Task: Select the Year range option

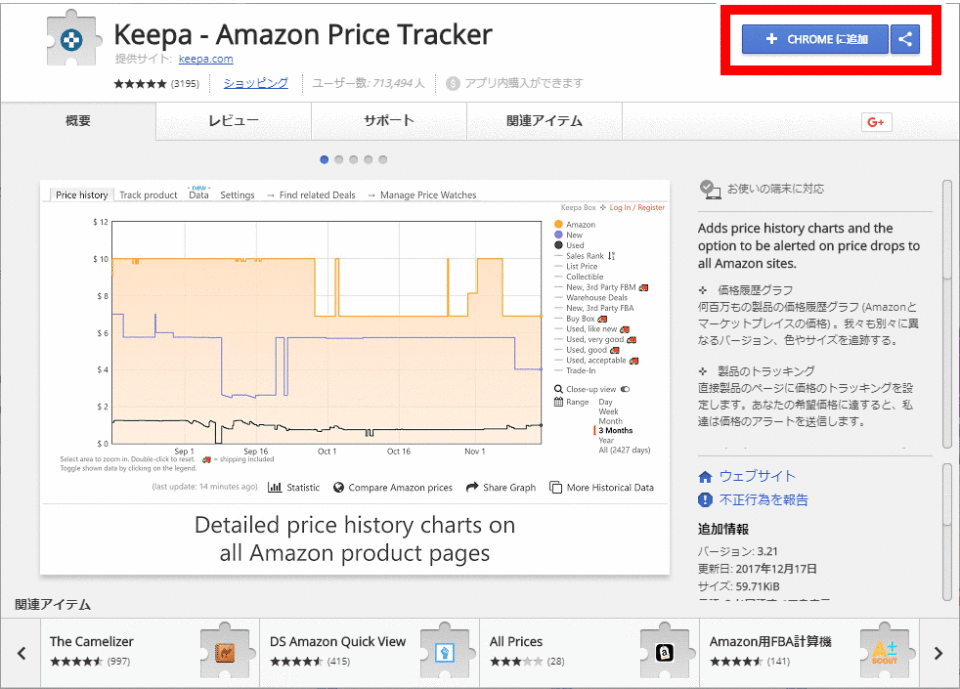Action: pyautogui.click(x=606, y=441)
